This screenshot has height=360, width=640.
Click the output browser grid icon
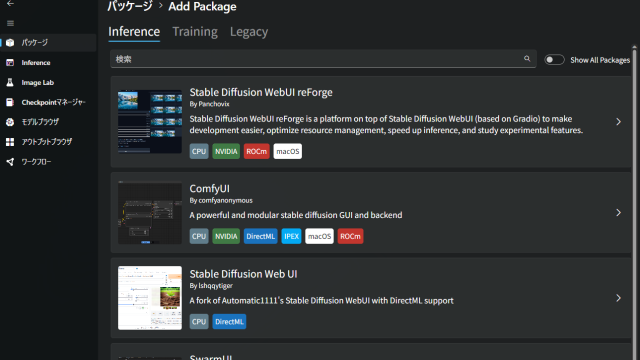click(10, 142)
